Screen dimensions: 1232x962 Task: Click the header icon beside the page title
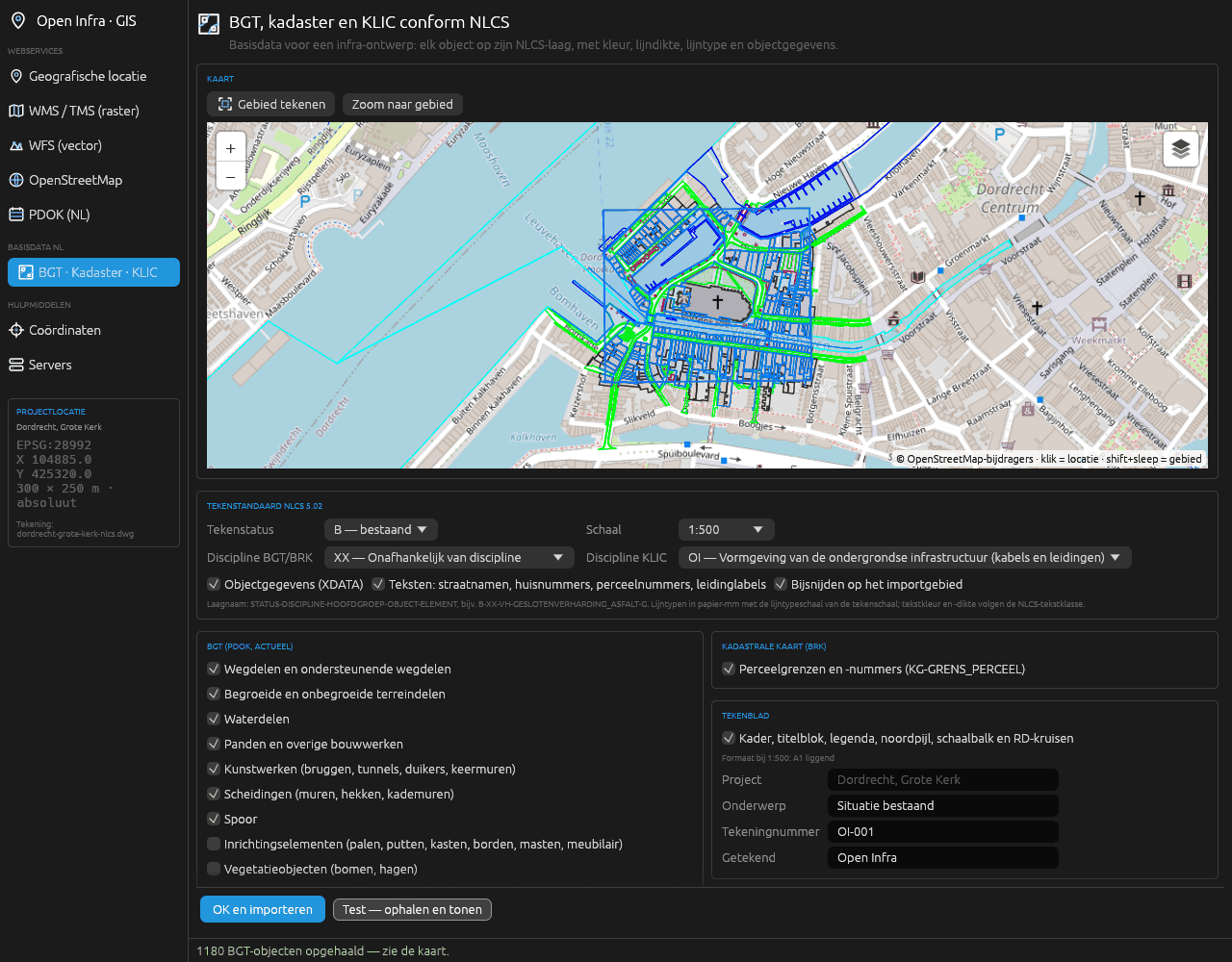tap(209, 24)
